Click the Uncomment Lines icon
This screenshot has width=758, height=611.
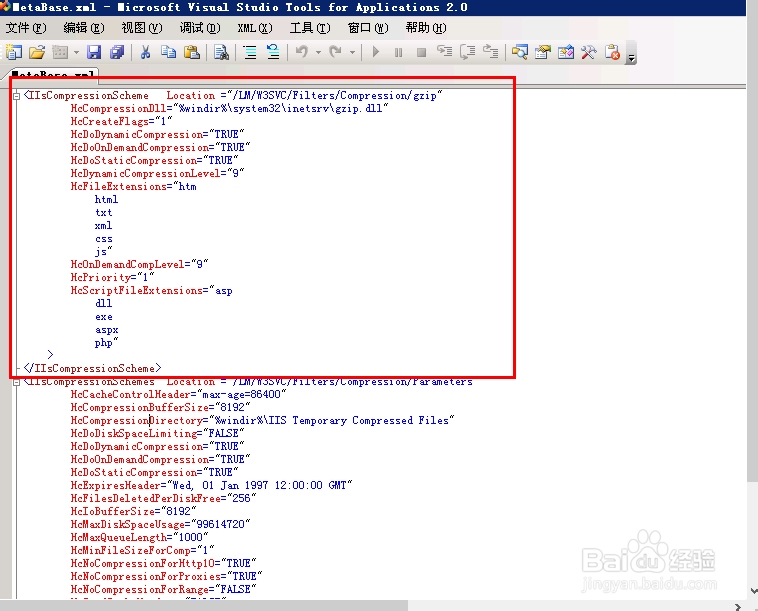[x=273, y=52]
